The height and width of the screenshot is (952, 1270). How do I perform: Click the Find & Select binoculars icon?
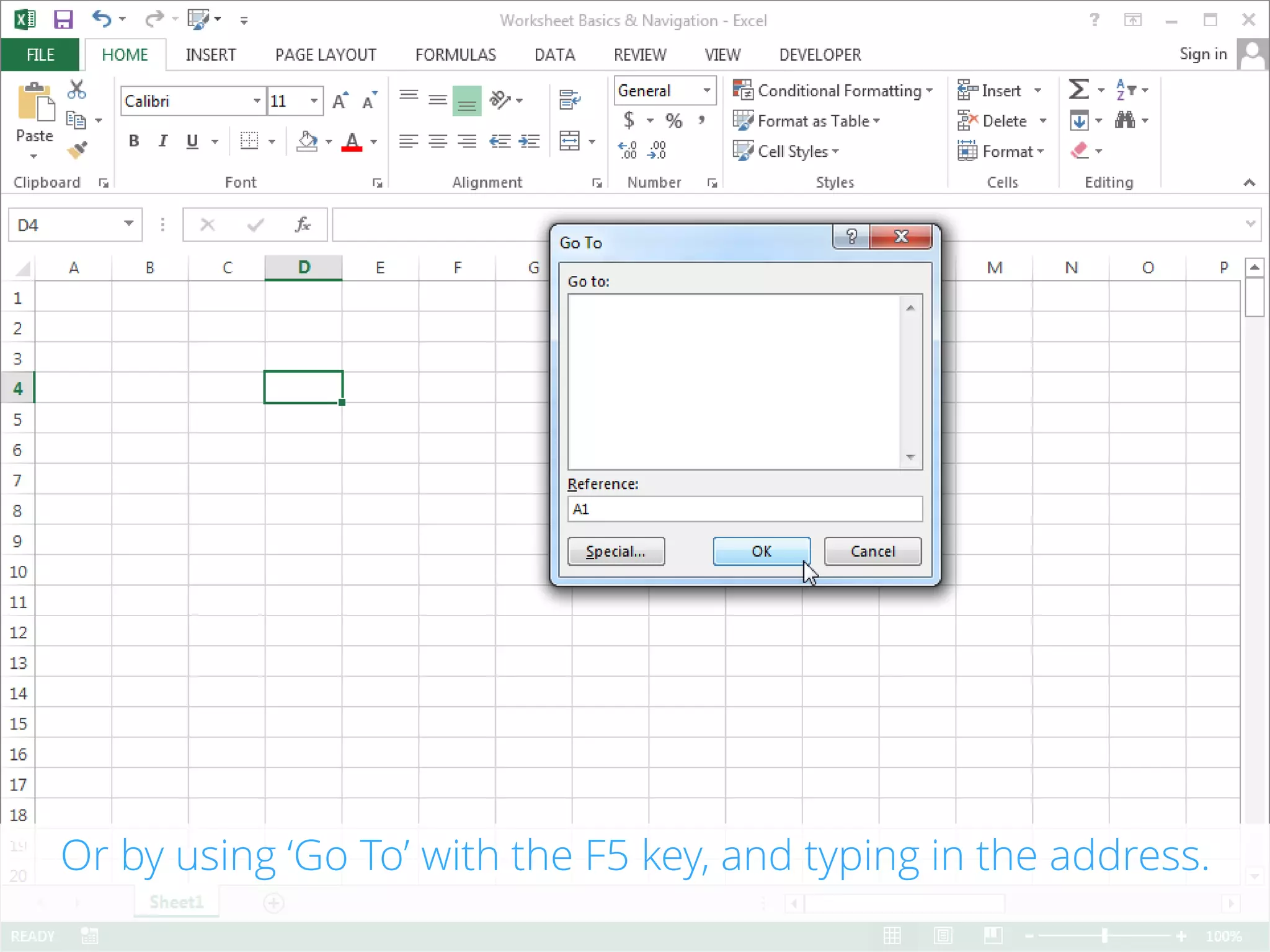(x=1125, y=120)
